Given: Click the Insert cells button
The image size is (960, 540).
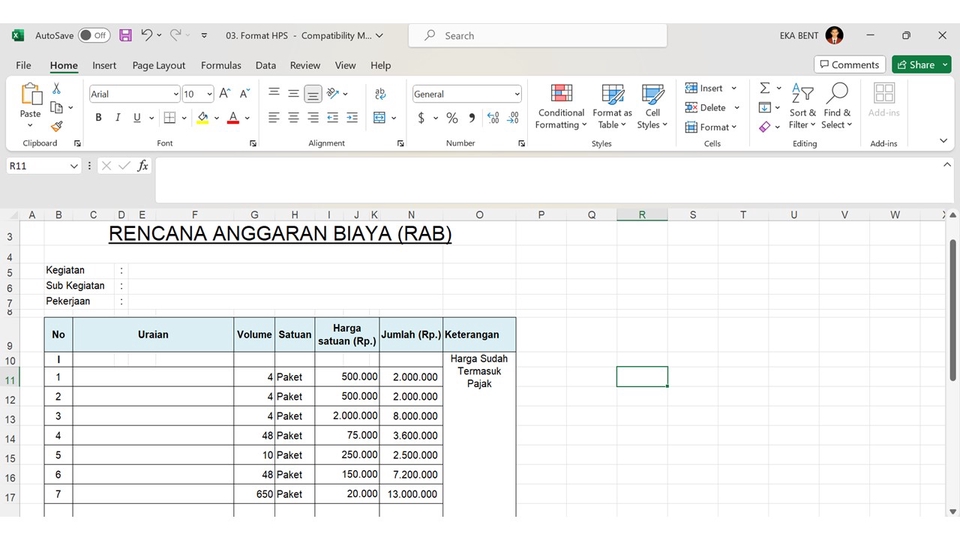Looking at the screenshot, I should [x=710, y=88].
